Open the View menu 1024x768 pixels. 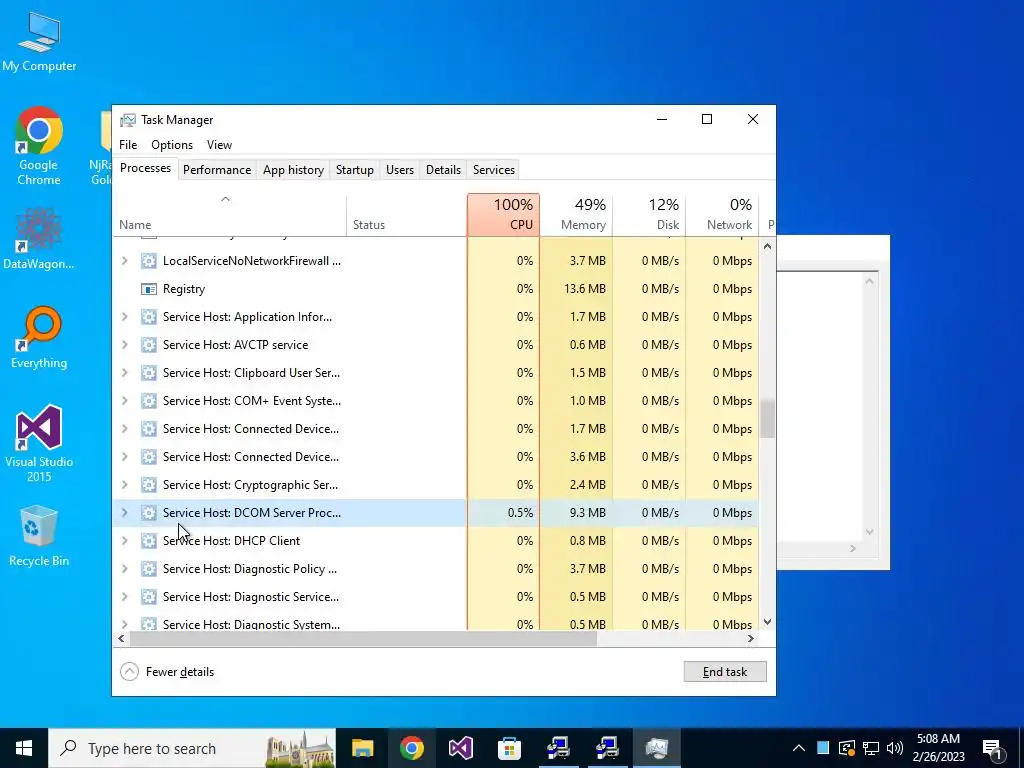(x=219, y=145)
